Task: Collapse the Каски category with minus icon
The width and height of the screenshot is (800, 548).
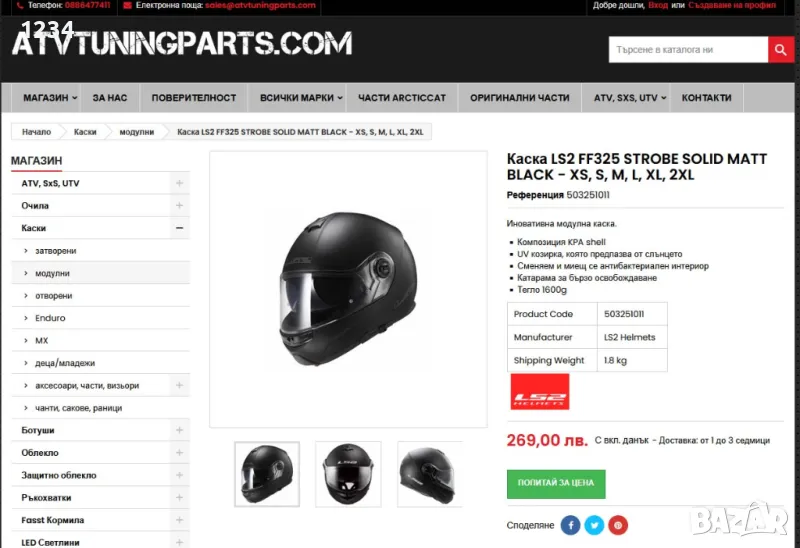Action: tap(179, 228)
